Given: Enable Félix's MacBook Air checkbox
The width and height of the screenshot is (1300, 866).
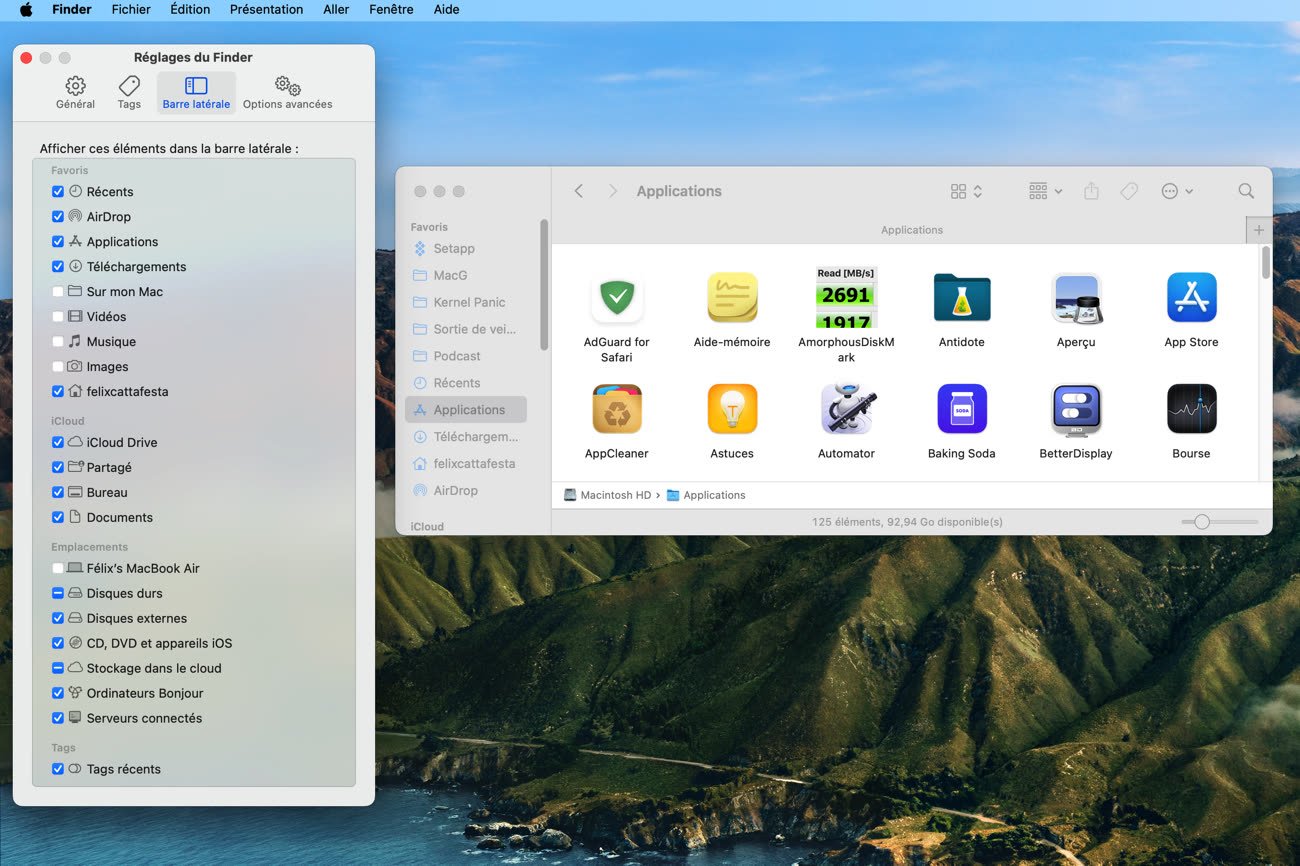Looking at the screenshot, I should coord(58,568).
